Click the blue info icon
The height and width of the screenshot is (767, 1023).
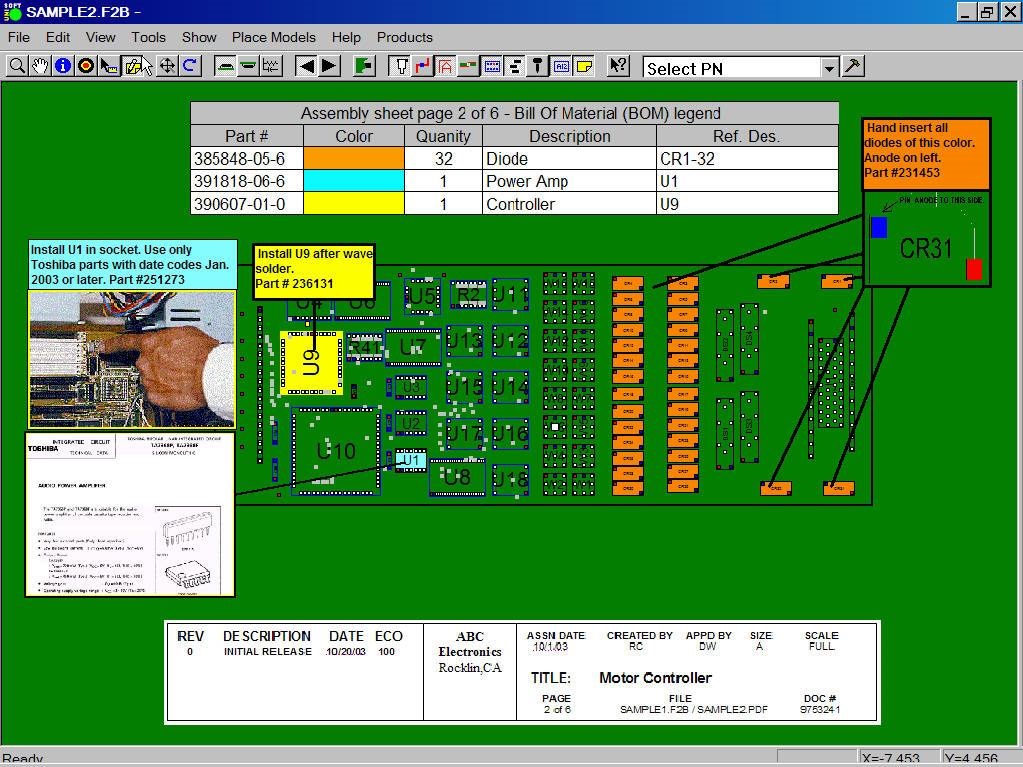tap(63, 67)
